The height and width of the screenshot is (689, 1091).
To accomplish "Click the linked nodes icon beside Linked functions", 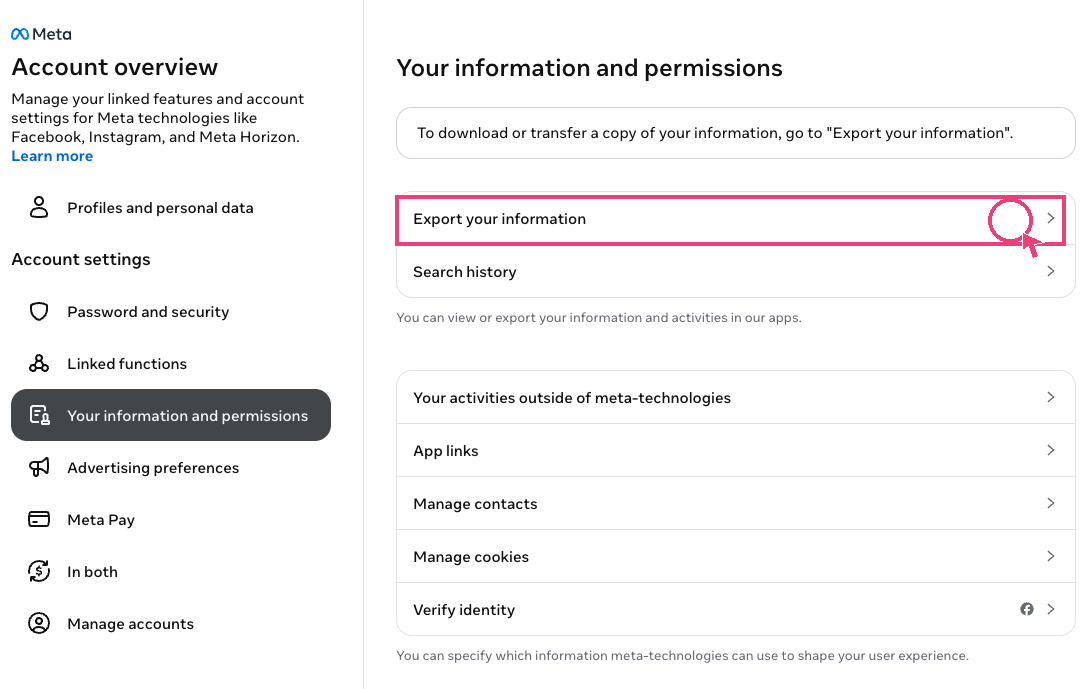I will tap(39, 363).
